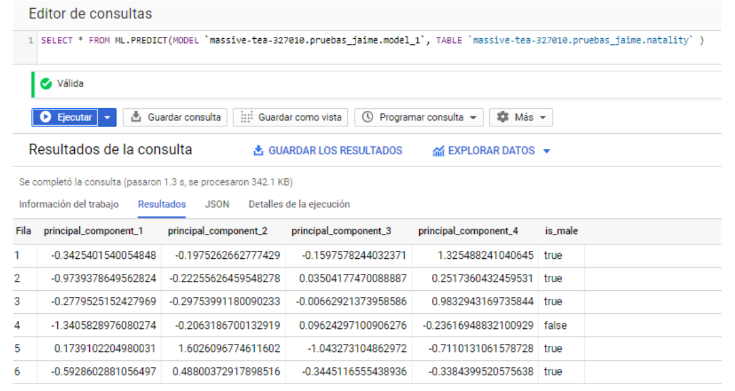Switch to the JSON tab

[217, 204]
